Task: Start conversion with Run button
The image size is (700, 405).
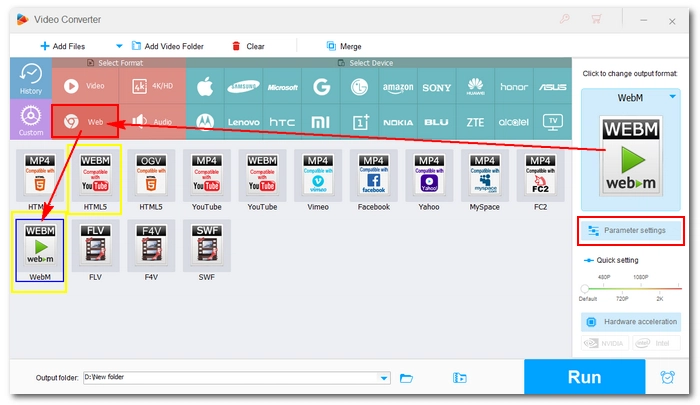Action: (584, 377)
